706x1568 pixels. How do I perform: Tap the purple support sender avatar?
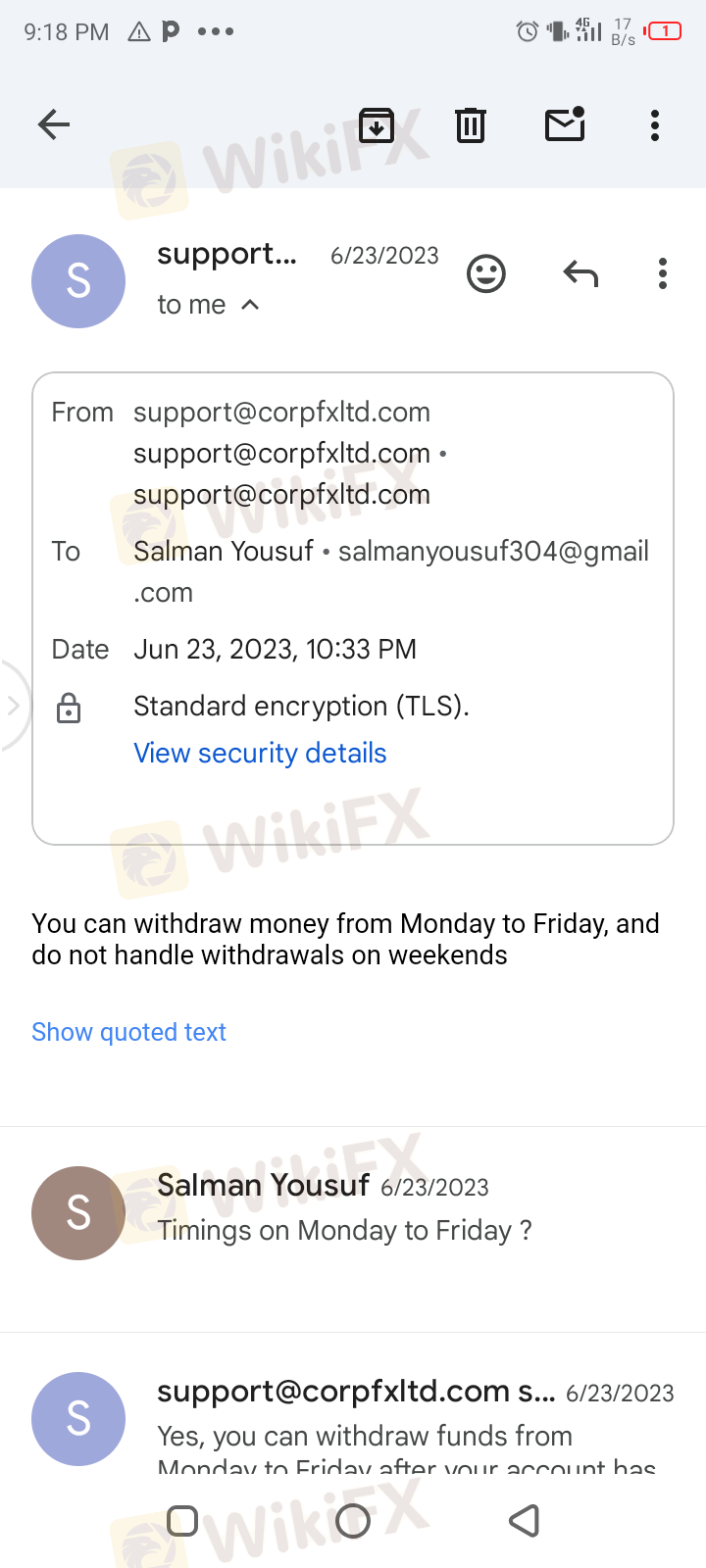[x=78, y=281]
